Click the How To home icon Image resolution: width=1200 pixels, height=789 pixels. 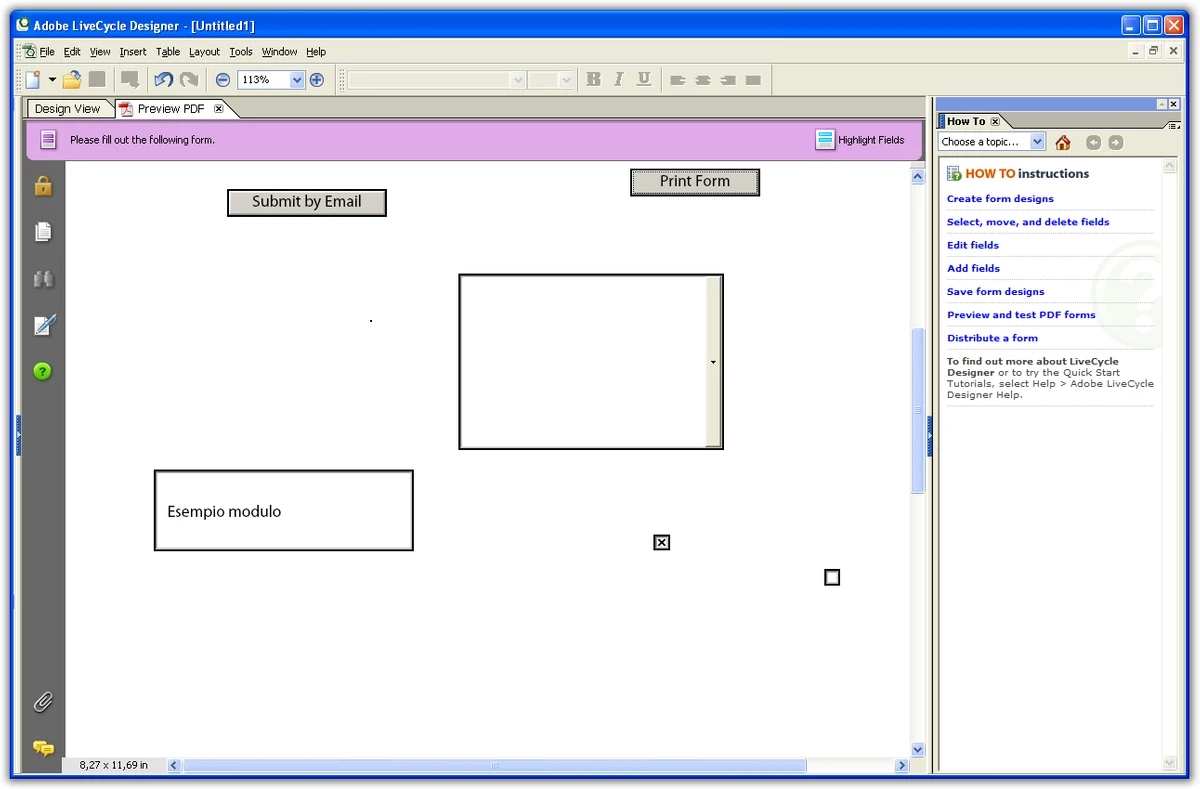click(x=1063, y=142)
